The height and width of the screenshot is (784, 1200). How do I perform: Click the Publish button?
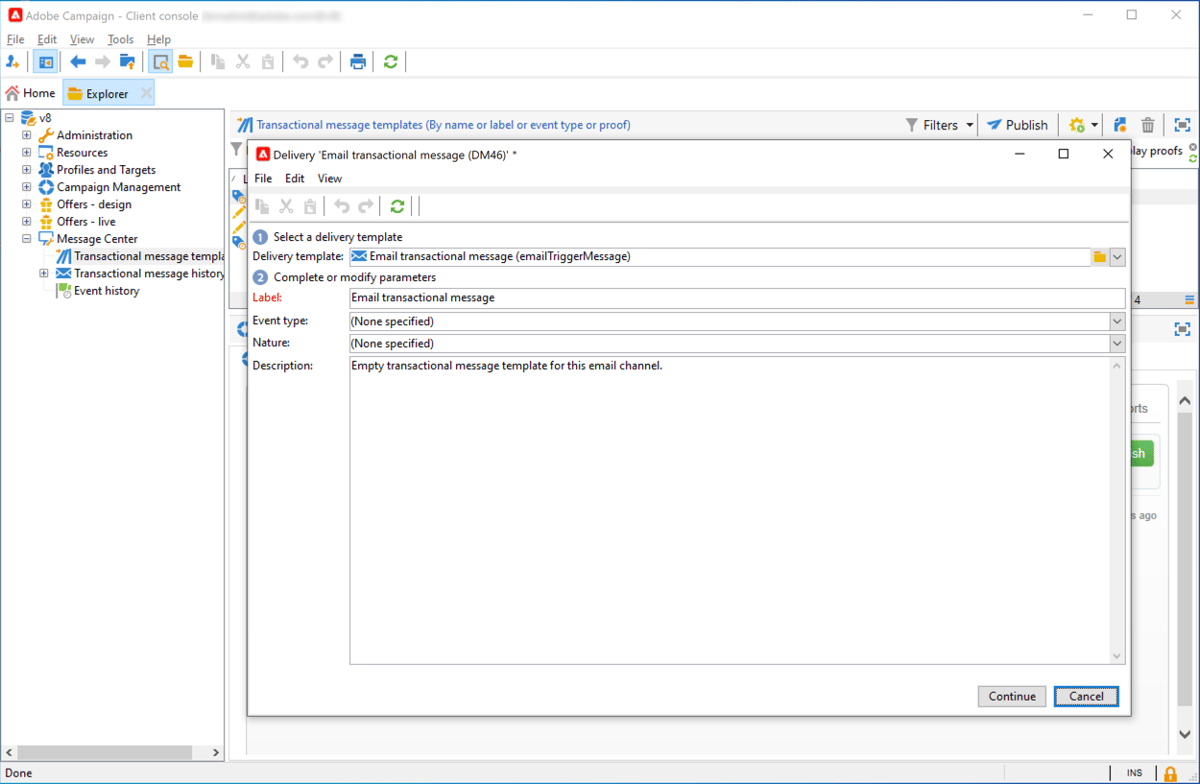(x=1017, y=124)
